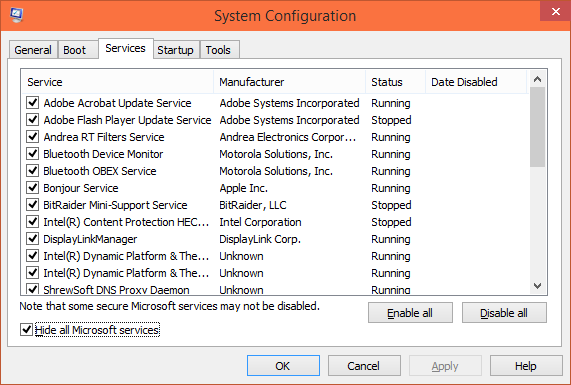This screenshot has height=385, width=571.
Task: Click the System Configuration title bar icon
Action: [x=16, y=15]
